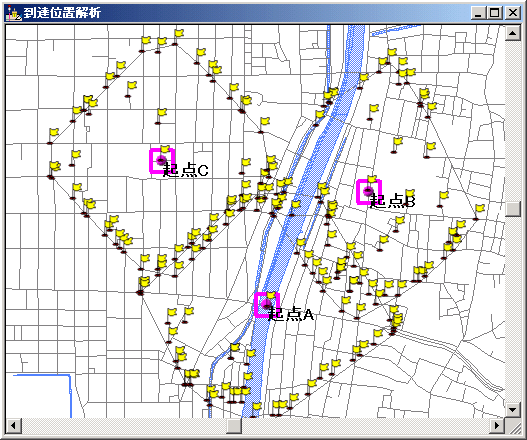Click the magenta 起点A start marker
The image size is (527, 440).
[x=267, y=305]
